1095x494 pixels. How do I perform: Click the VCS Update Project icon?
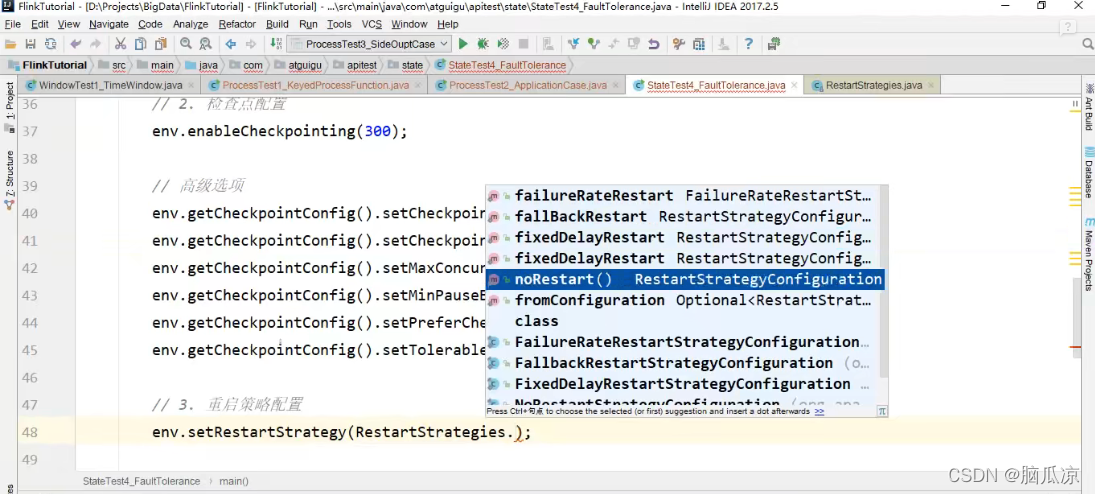(x=573, y=44)
